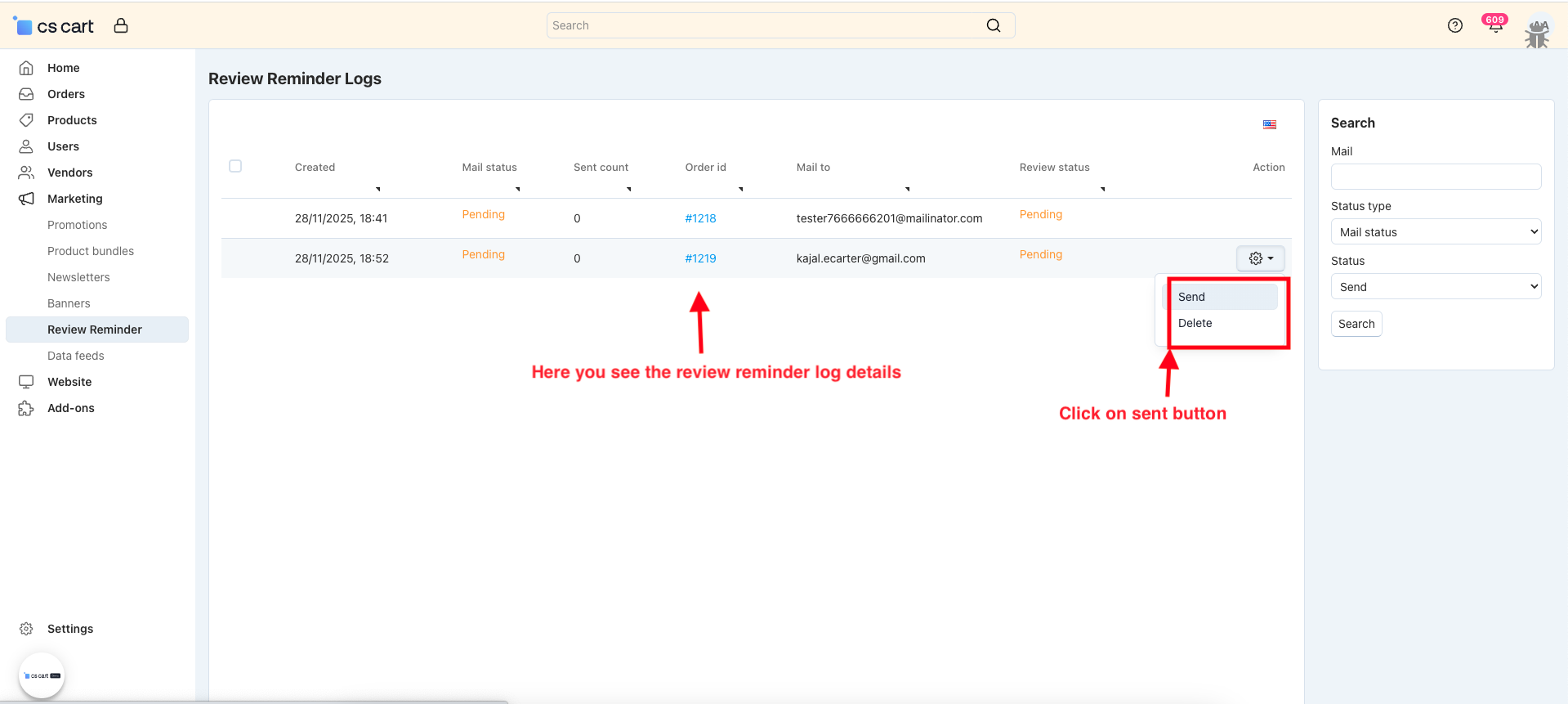
Task: Expand the Status type dropdown
Action: pos(1436,232)
